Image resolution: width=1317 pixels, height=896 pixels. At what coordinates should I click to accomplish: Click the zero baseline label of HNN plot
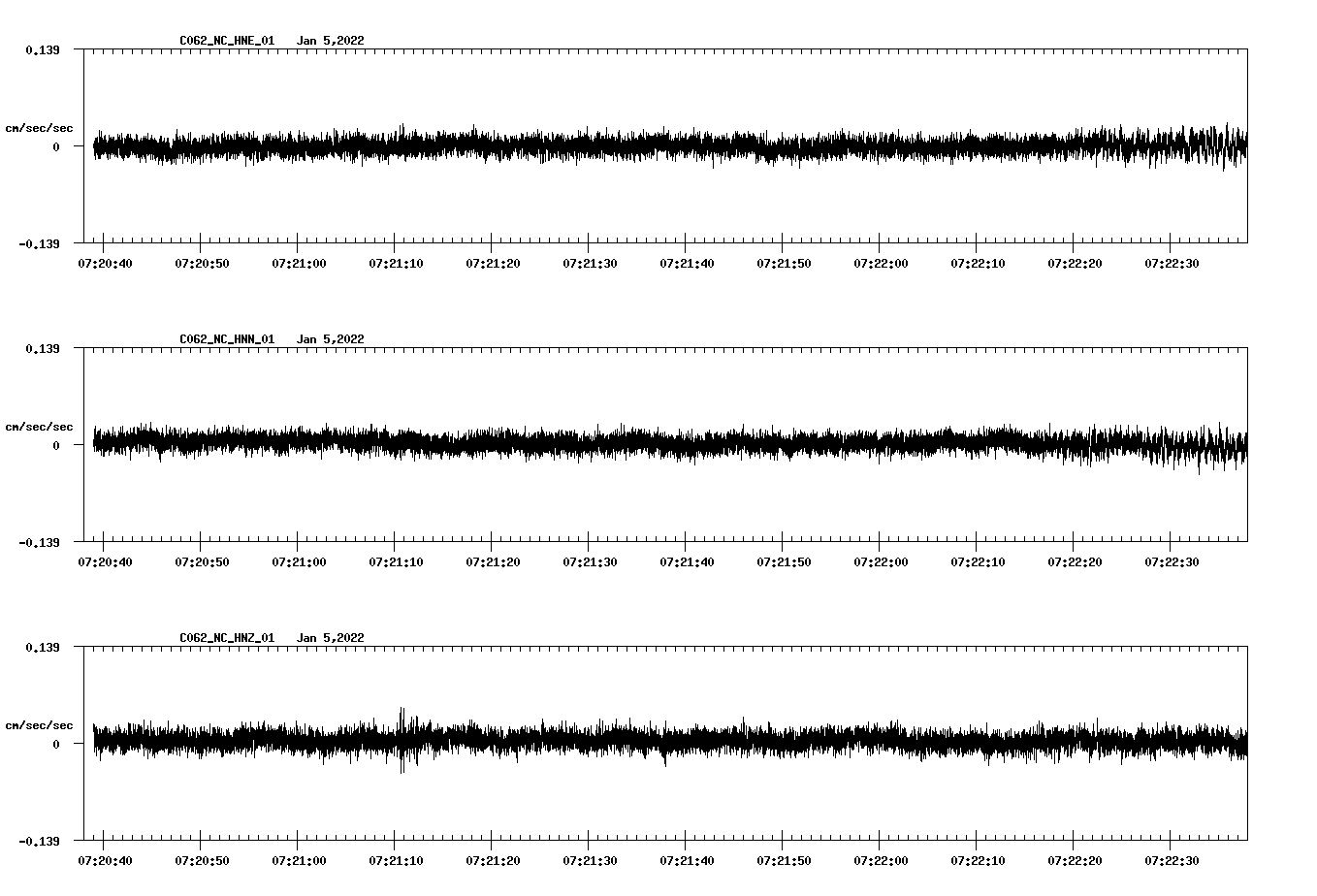[56, 445]
